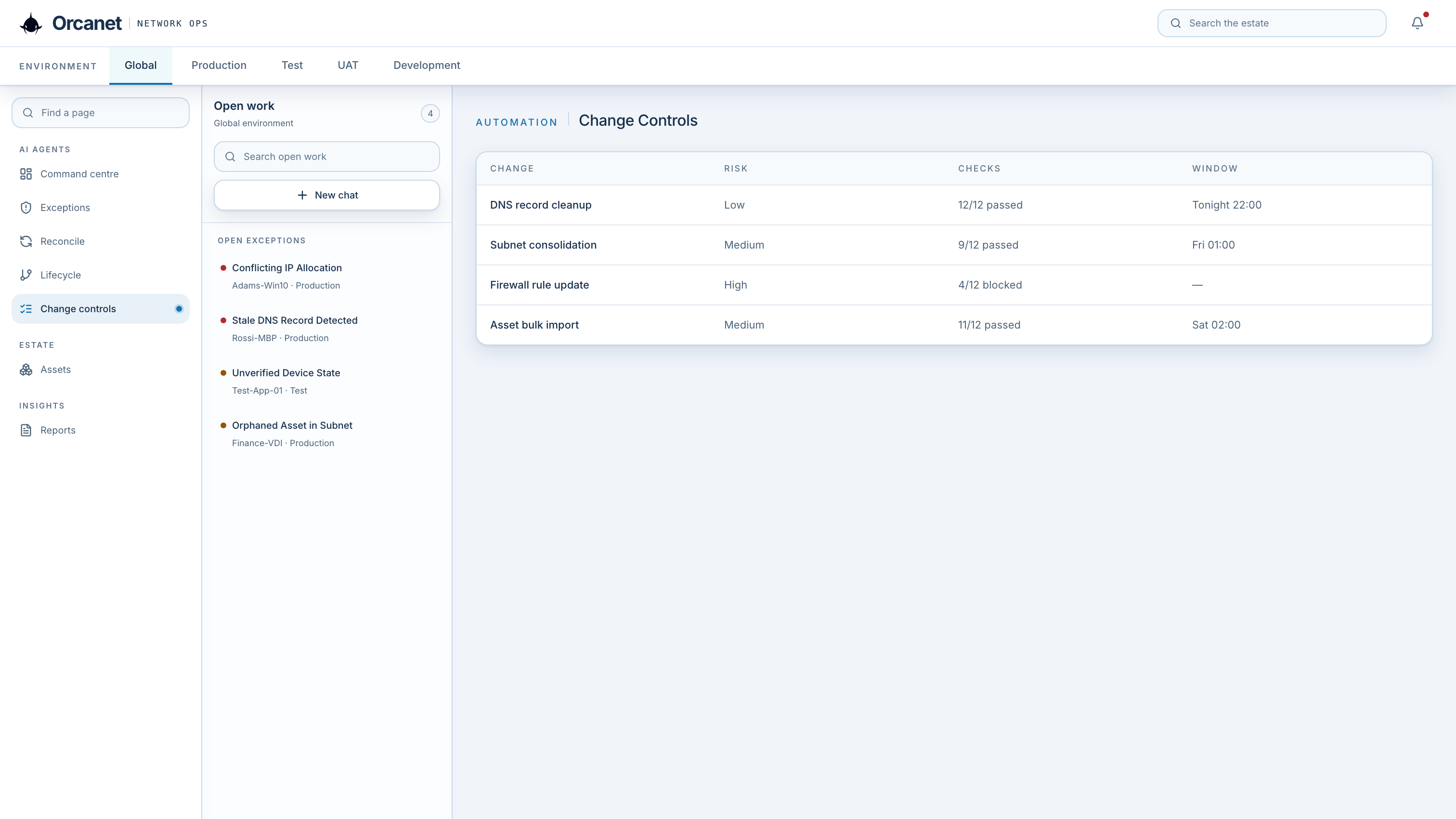Open the Reports page

[101, 430]
